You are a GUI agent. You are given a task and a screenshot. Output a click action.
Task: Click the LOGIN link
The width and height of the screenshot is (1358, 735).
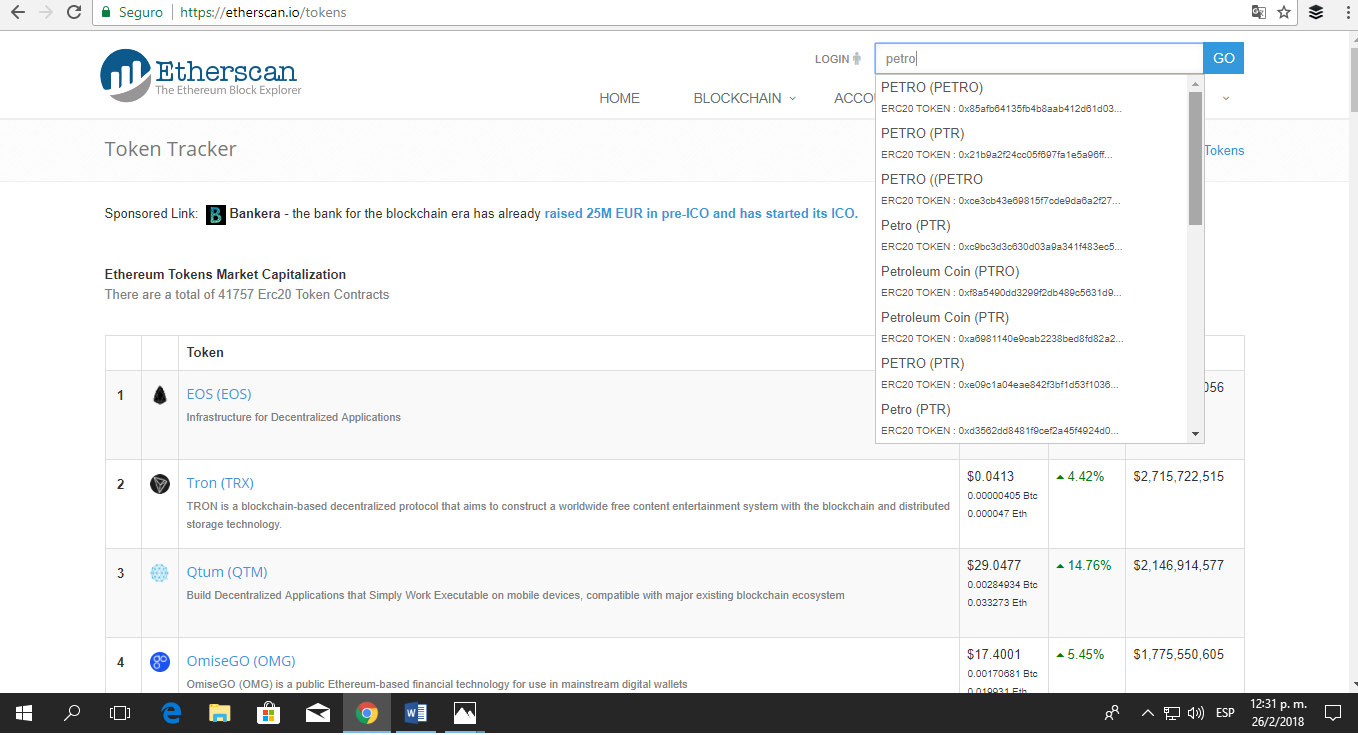point(837,59)
